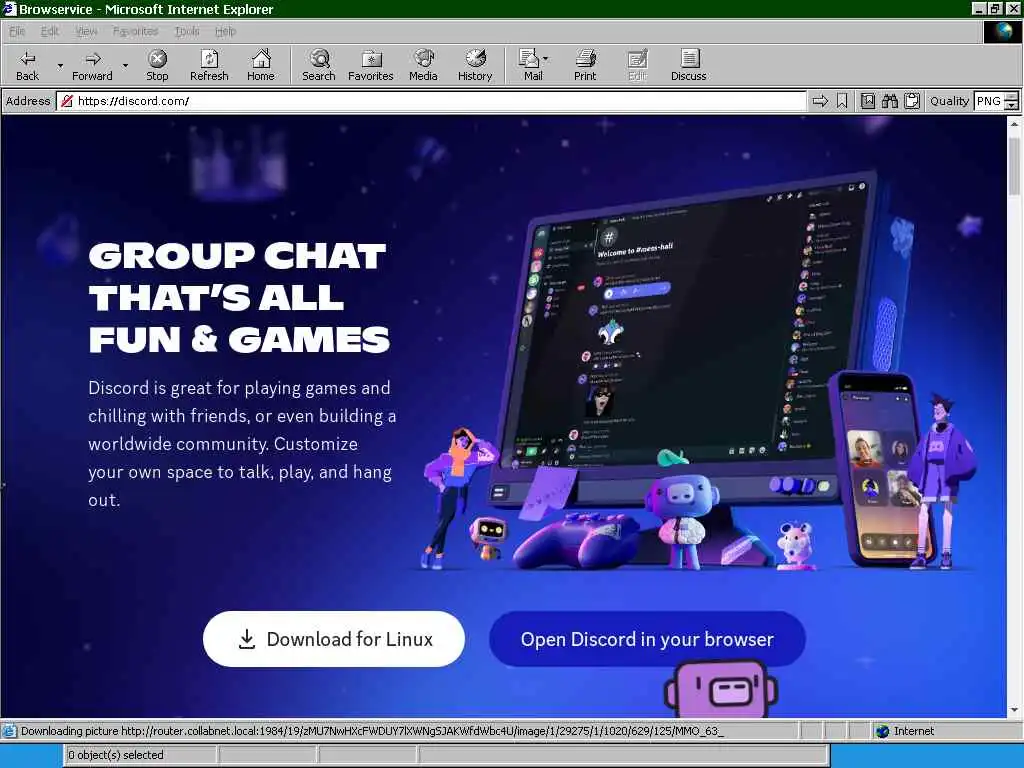
Task: Click Open Discord in your browser
Action: coord(647,639)
